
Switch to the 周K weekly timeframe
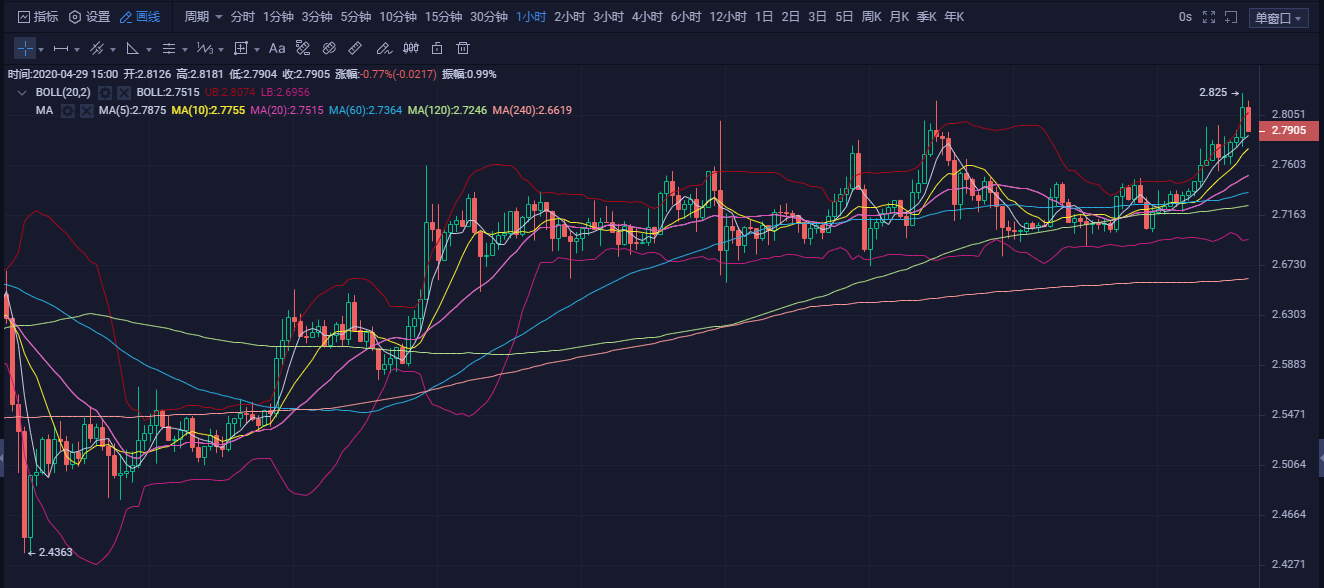coord(871,17)
